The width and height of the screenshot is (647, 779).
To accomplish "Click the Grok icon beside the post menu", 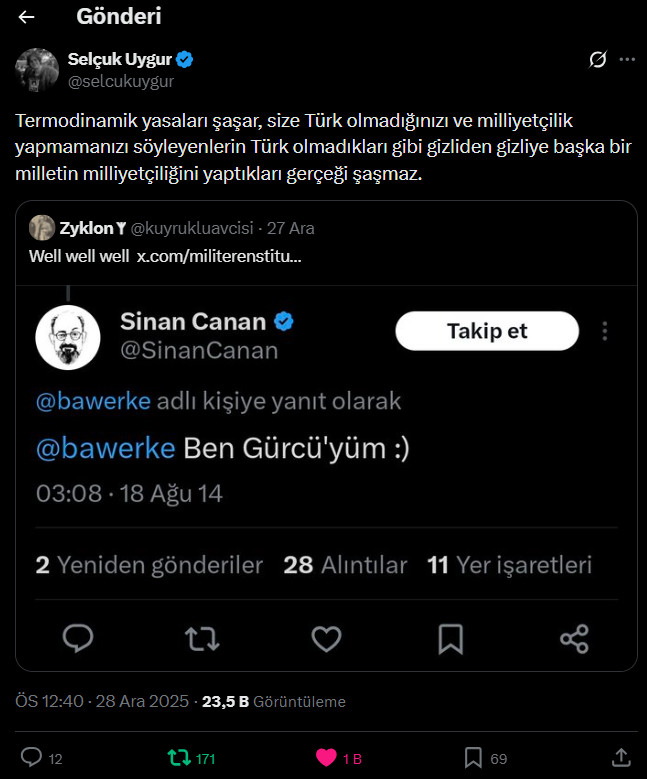I will click(598, 60).
